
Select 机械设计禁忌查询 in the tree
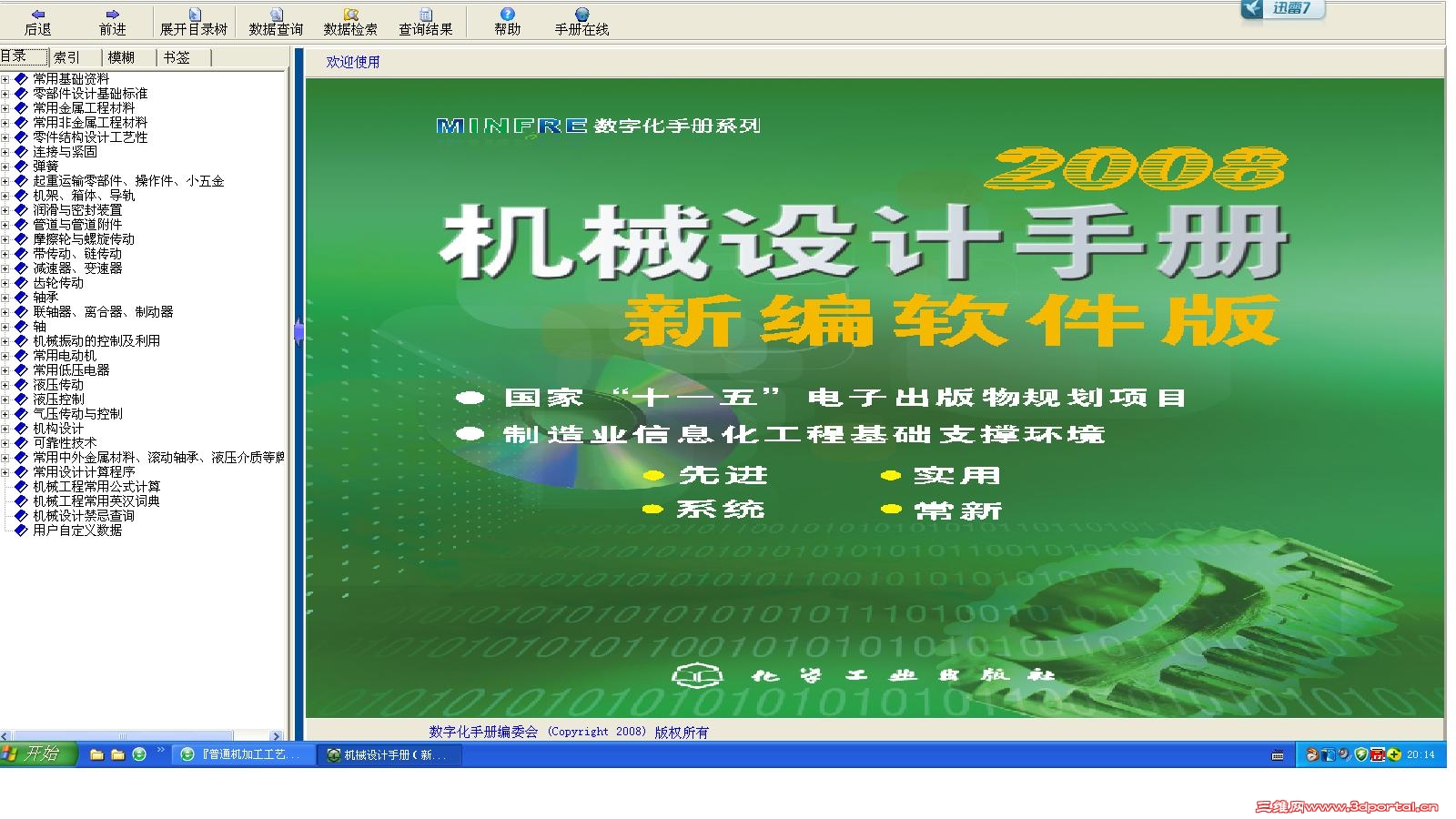82,516
